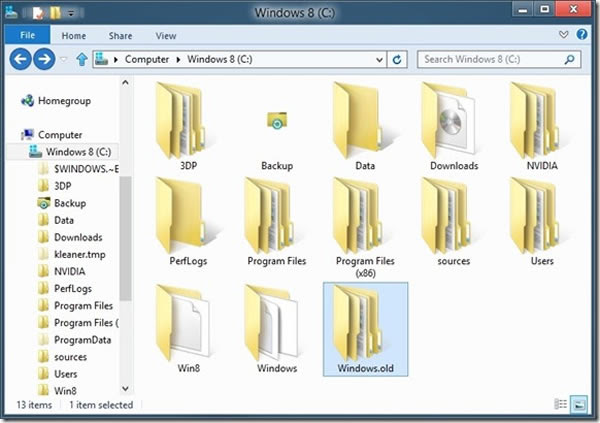Open the Share ribbon tab

click(120, 36)
